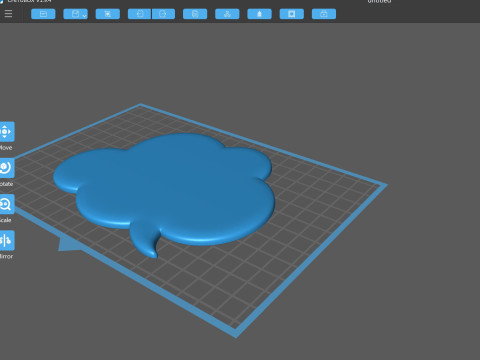
Task: Undo the last action
Action: coord(139,14)
